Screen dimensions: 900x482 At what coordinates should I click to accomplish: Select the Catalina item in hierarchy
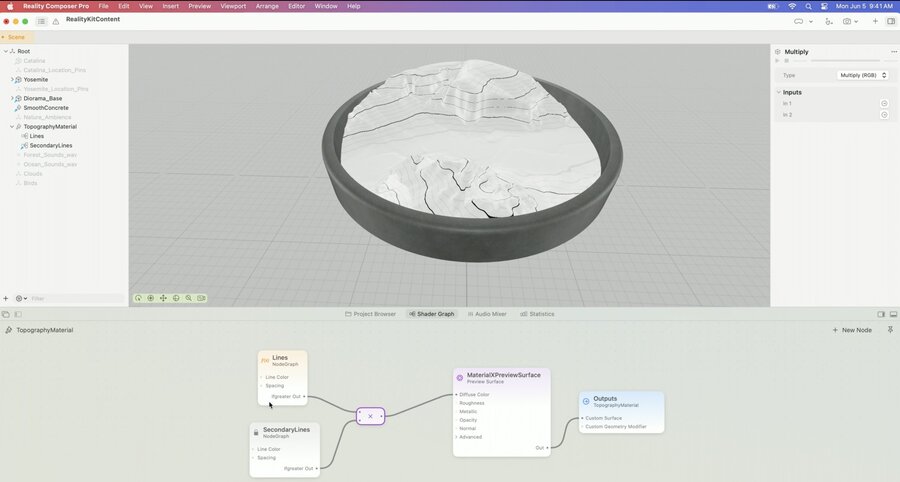point(34,61)
